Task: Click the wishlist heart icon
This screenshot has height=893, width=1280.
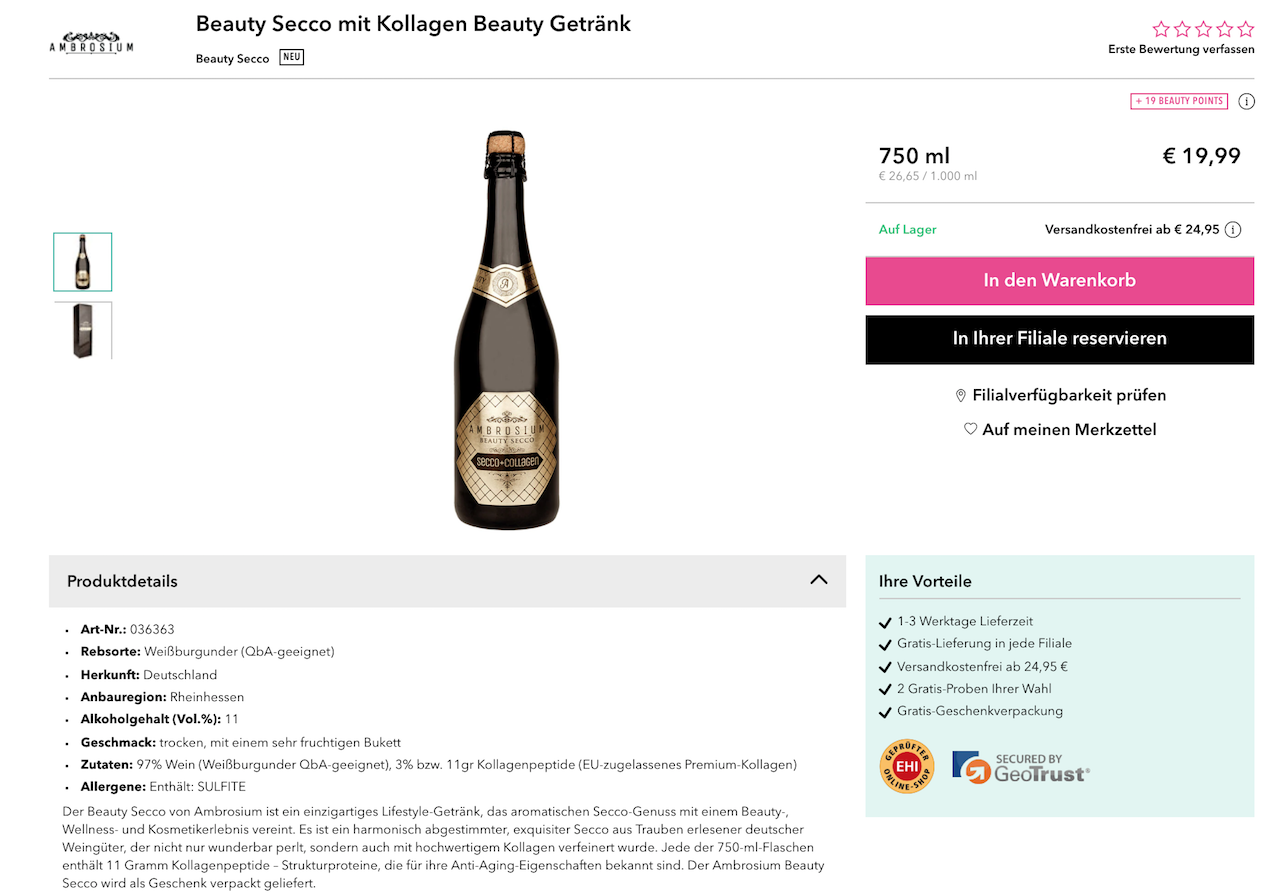Action: pyautogui.click(x=970, y=429)
